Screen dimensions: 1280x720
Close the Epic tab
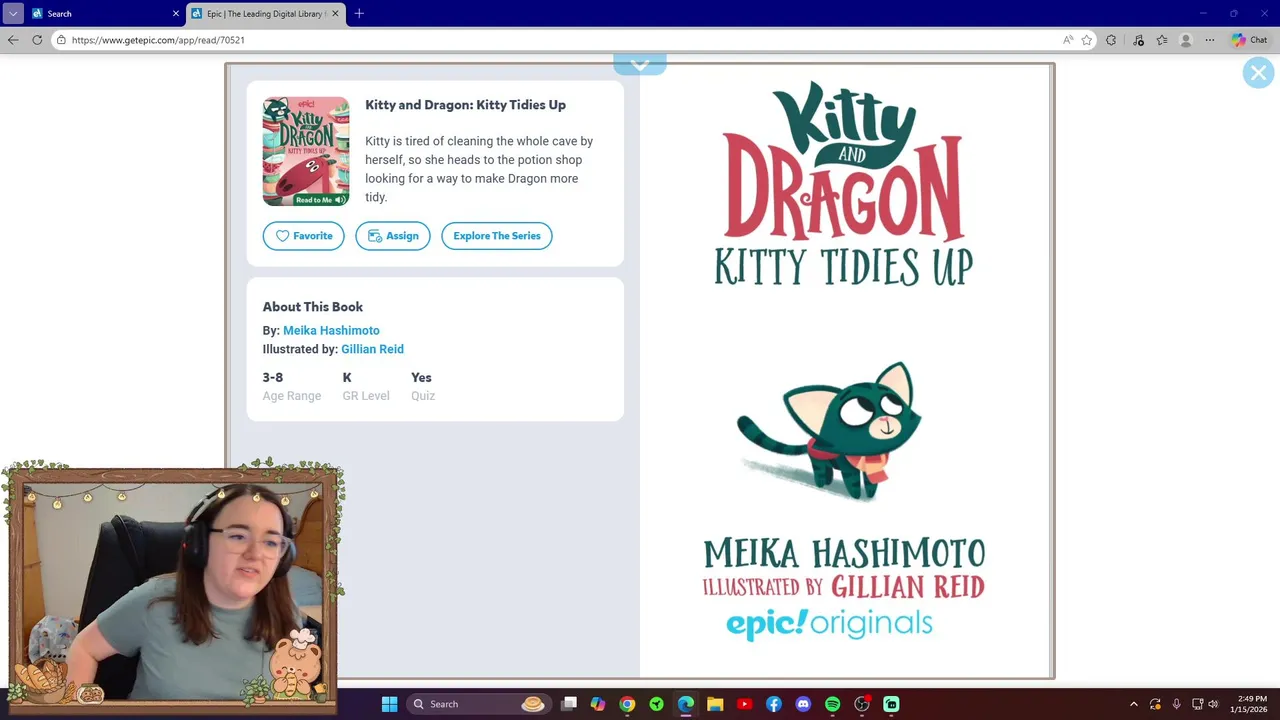click(x=336, y=14)
